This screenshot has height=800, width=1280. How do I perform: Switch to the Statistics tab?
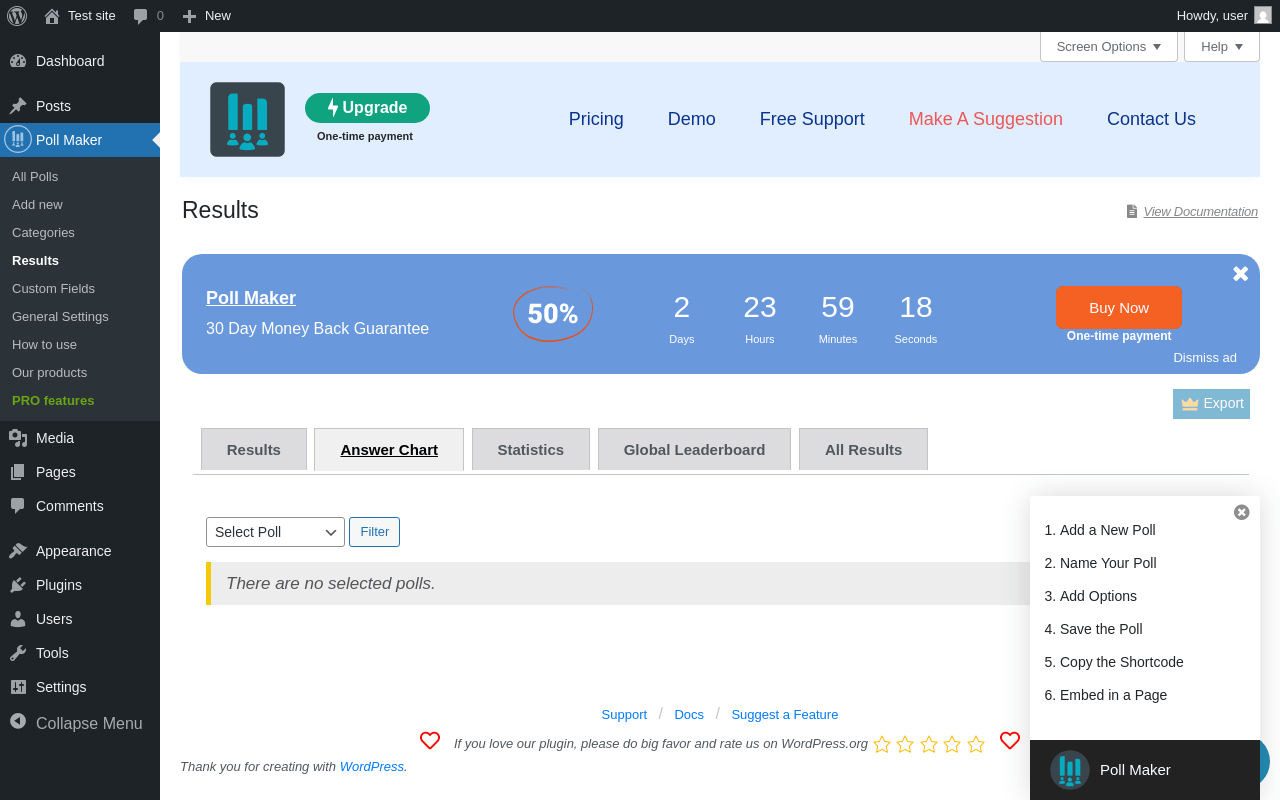tap(531, 449)
